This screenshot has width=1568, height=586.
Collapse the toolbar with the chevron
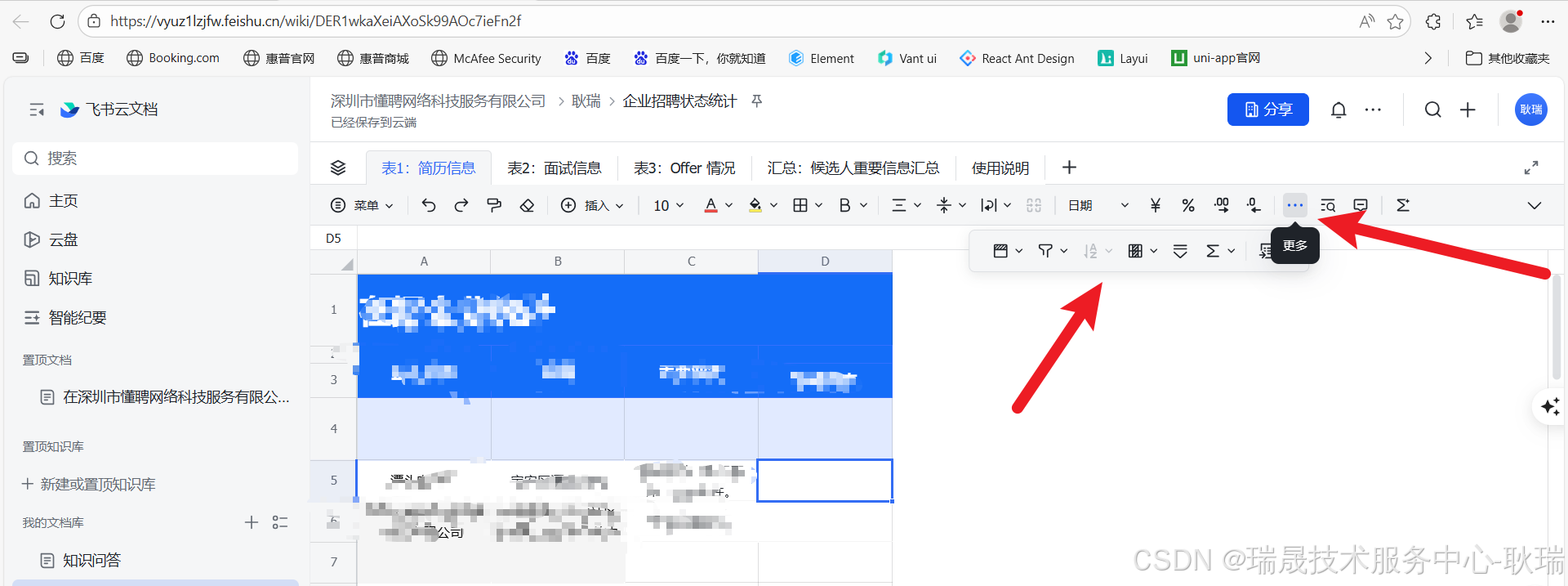pos(1535,205)
